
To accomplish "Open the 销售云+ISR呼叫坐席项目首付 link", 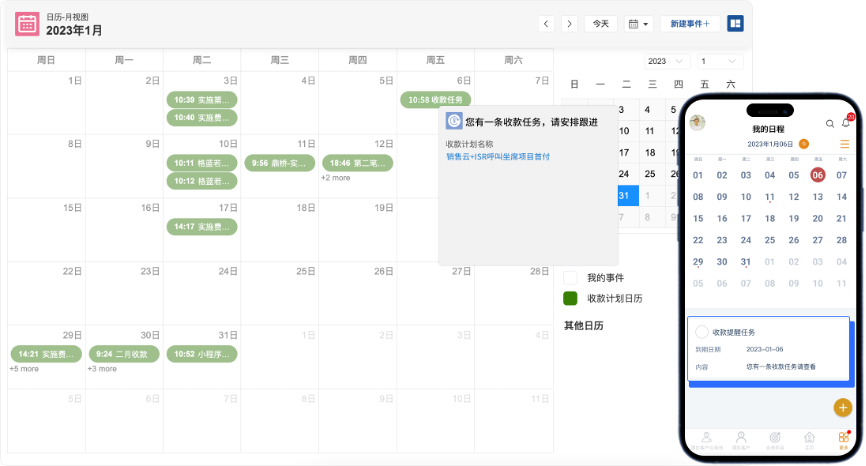I will [498, 156].
